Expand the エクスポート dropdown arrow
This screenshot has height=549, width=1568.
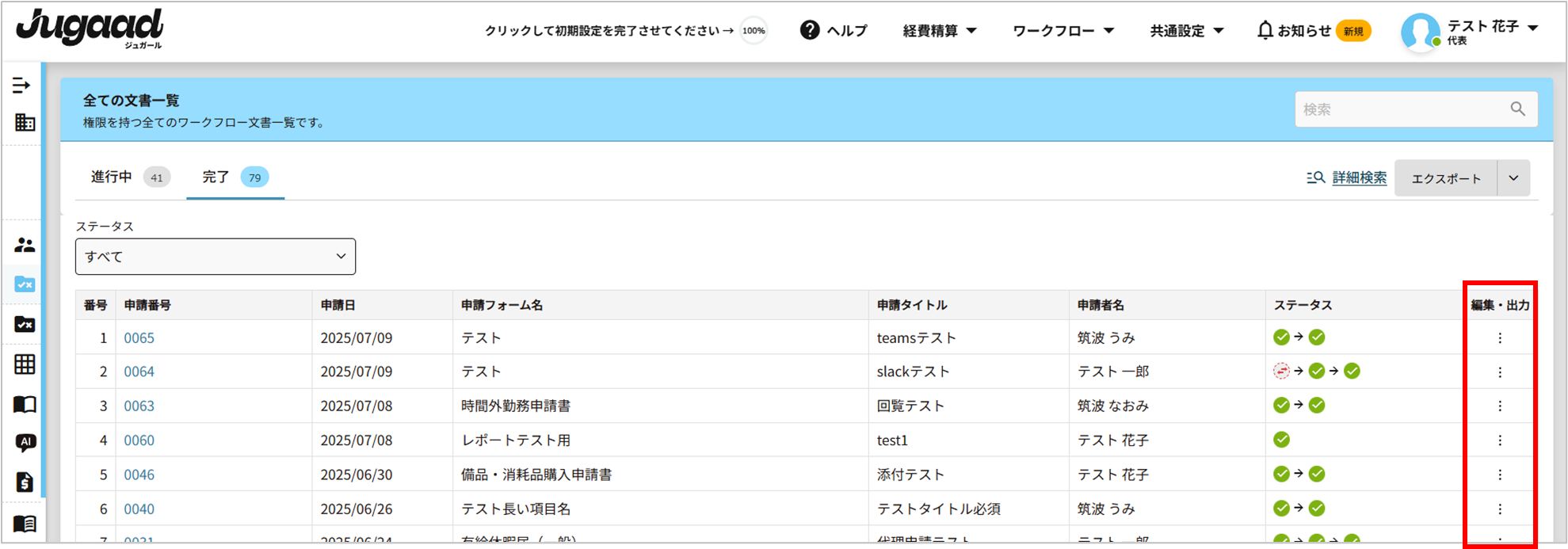[1513, 178]
